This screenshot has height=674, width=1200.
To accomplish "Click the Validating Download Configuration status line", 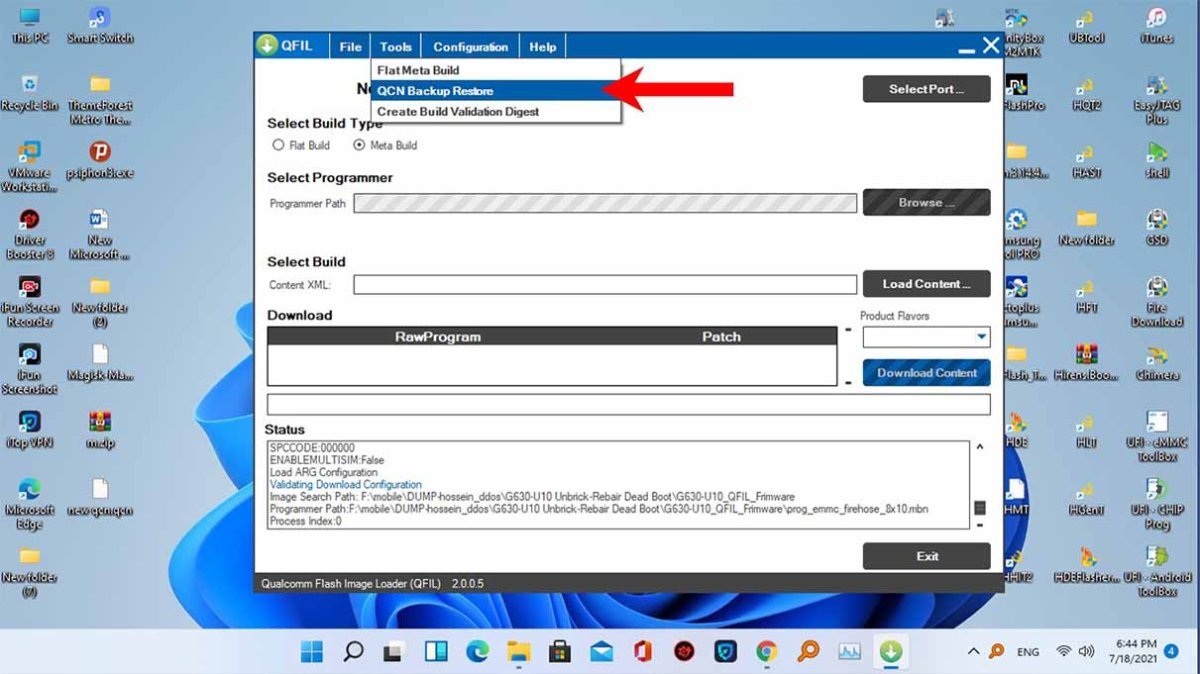I will click(346, 485).
